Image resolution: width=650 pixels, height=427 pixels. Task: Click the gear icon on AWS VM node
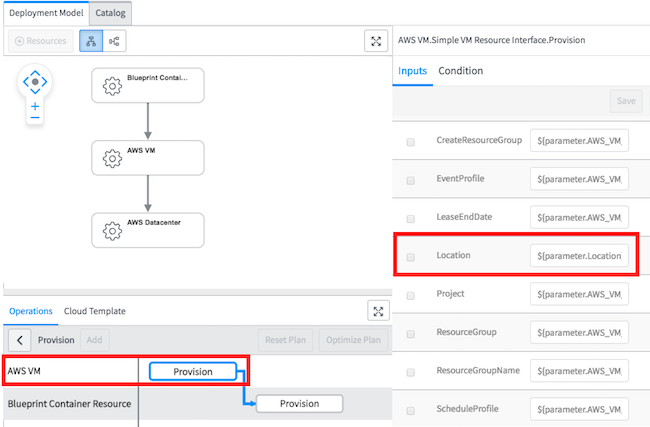coord(112,158)
